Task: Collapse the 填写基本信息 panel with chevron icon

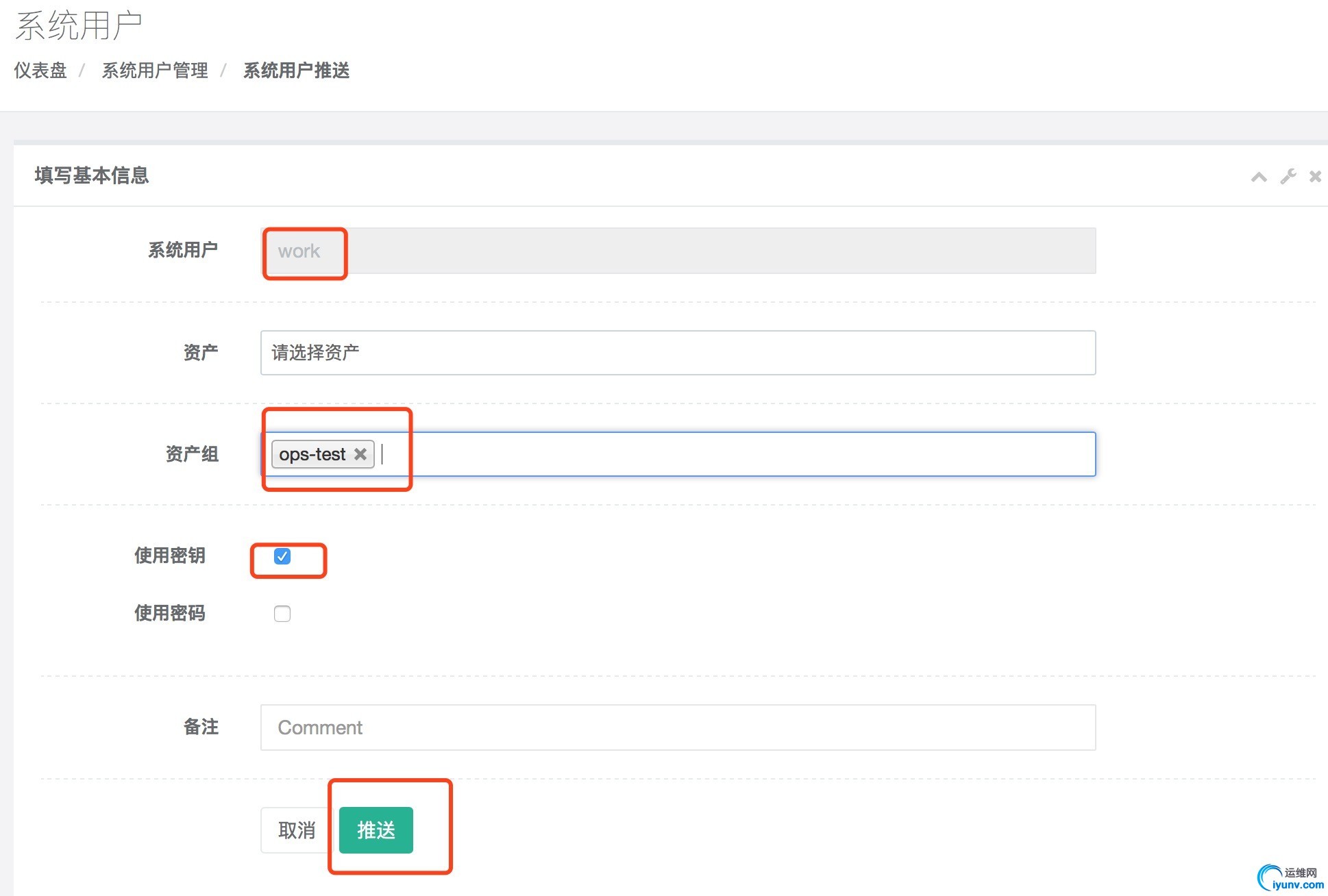Action: click(1258, 177)
